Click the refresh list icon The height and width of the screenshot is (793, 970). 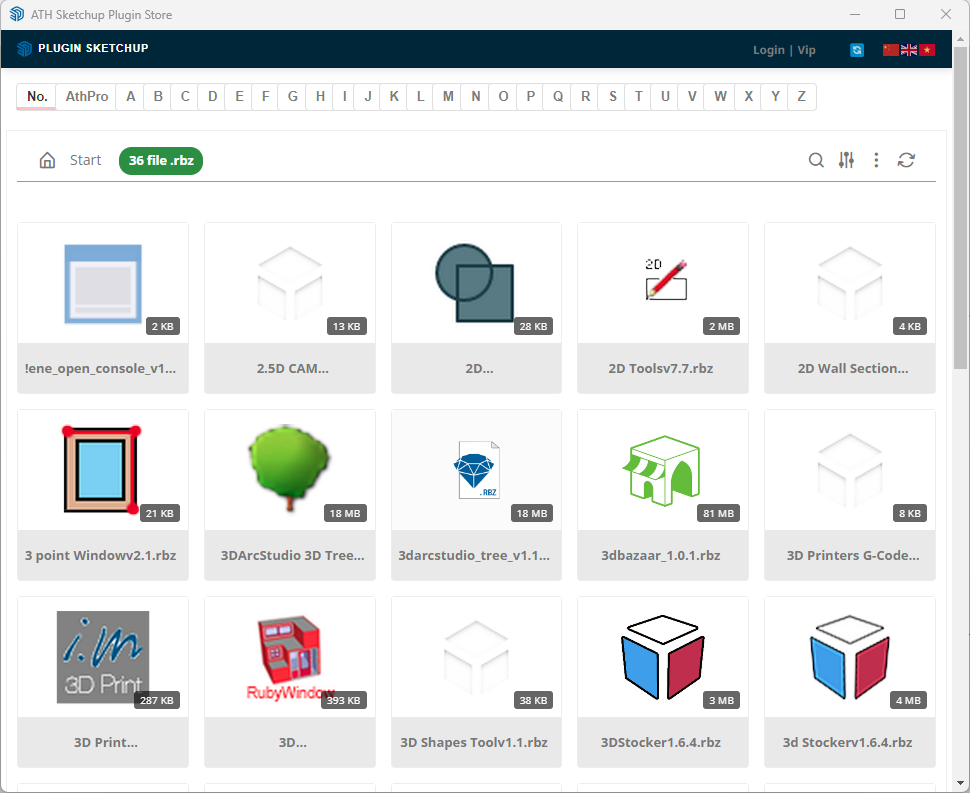(x=906, y=160)
